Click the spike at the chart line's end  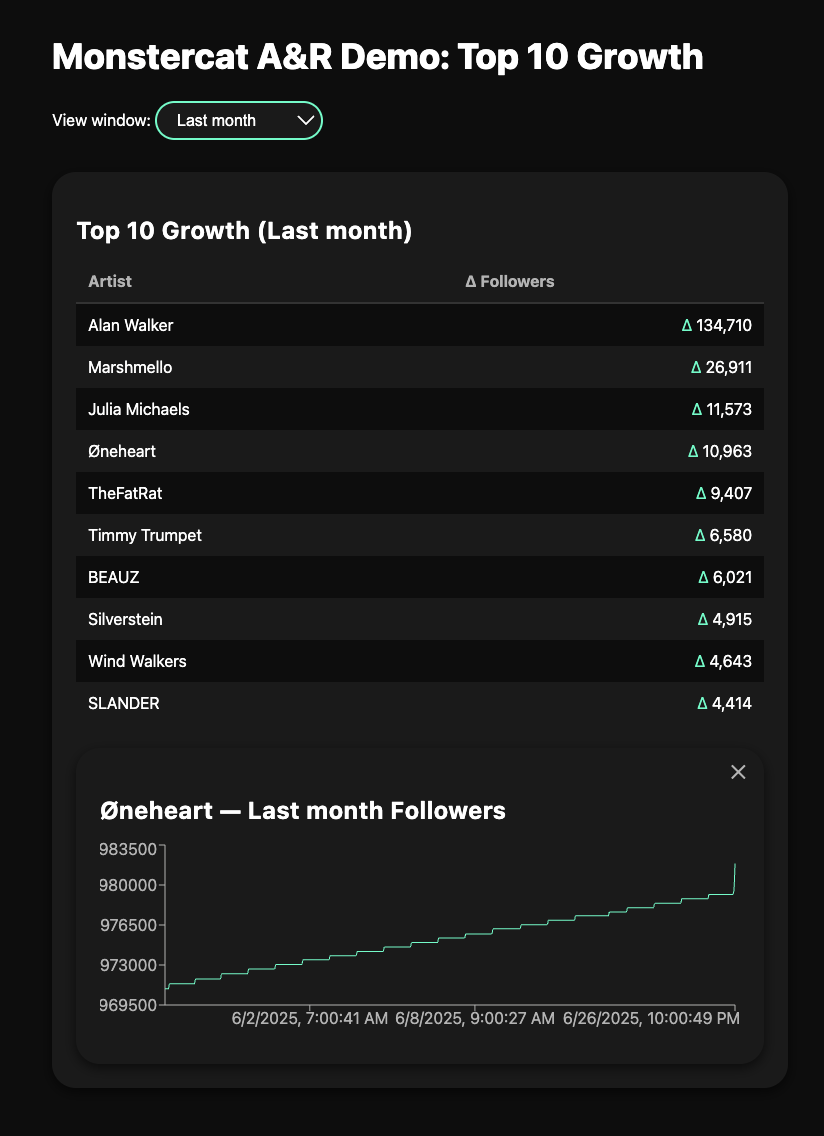[x=735, y=878]
